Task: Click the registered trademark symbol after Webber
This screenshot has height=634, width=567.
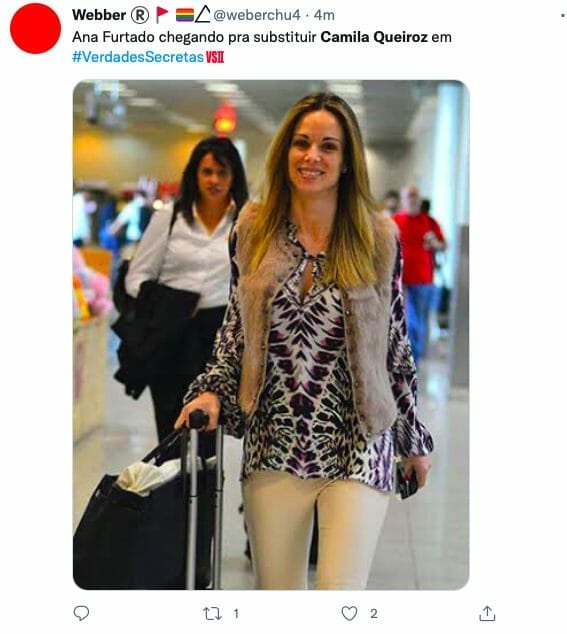Action: point(140,15)
